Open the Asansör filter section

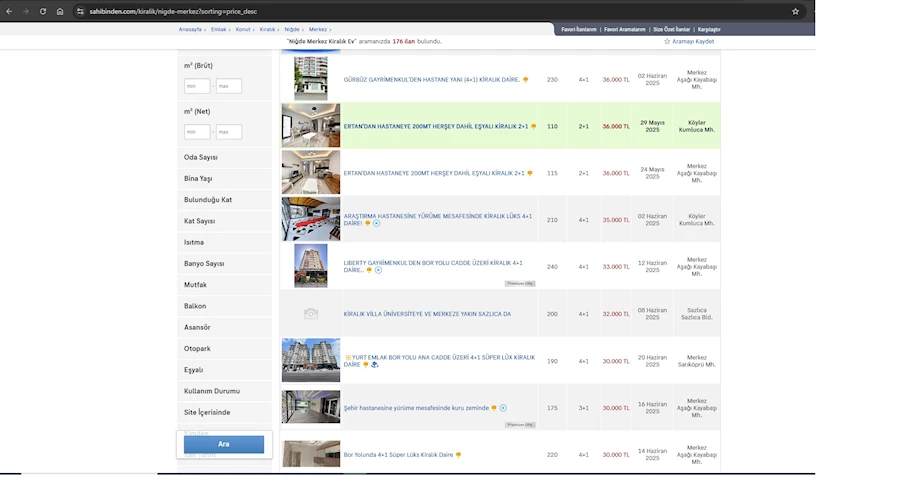click(x=197, y=327)
